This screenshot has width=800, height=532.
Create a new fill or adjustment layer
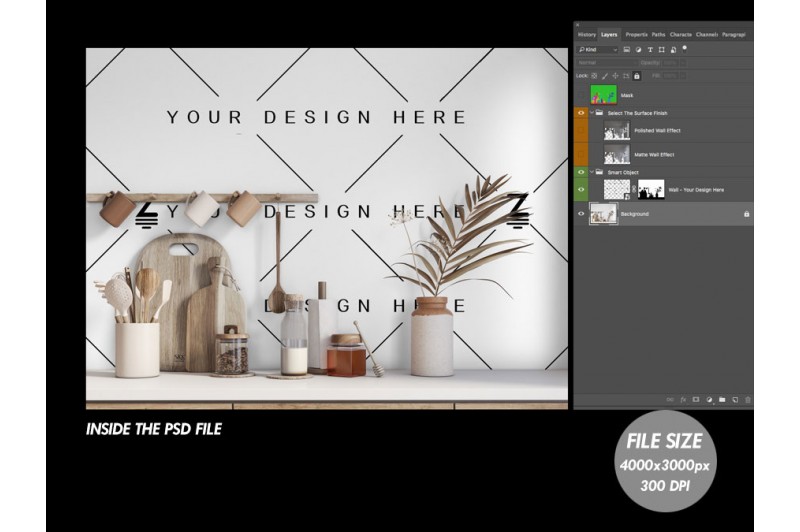(x=709, y=400)
